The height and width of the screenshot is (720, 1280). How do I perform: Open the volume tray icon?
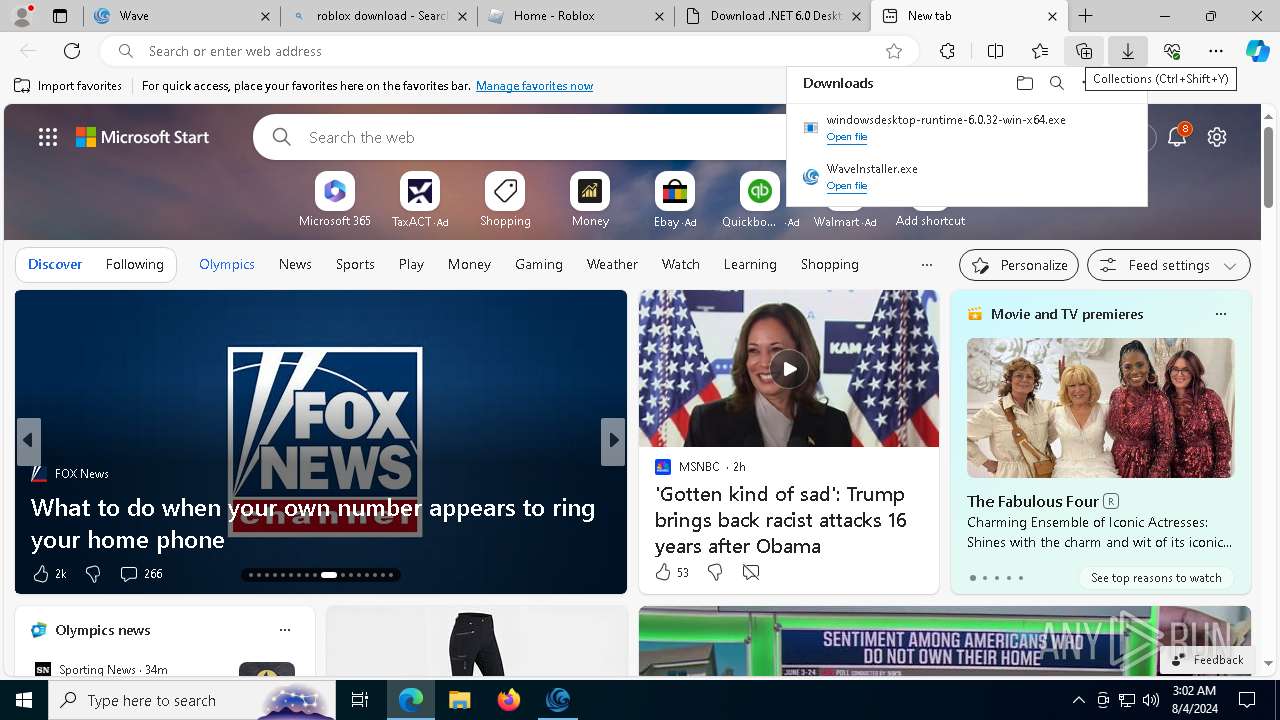(1151, 700)
